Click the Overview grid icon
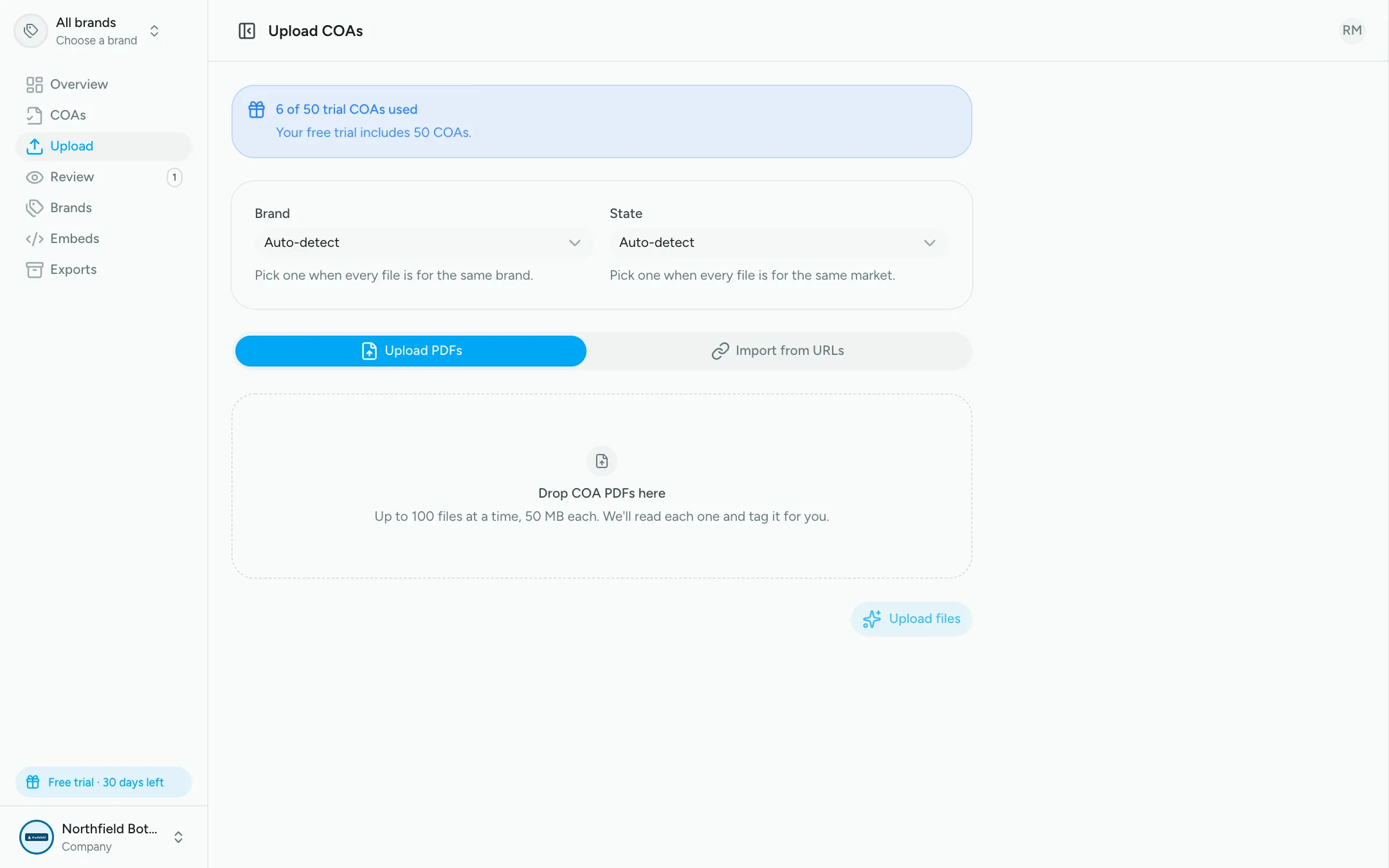Screen dimensions: 1389x868 [x=34, y=85]
